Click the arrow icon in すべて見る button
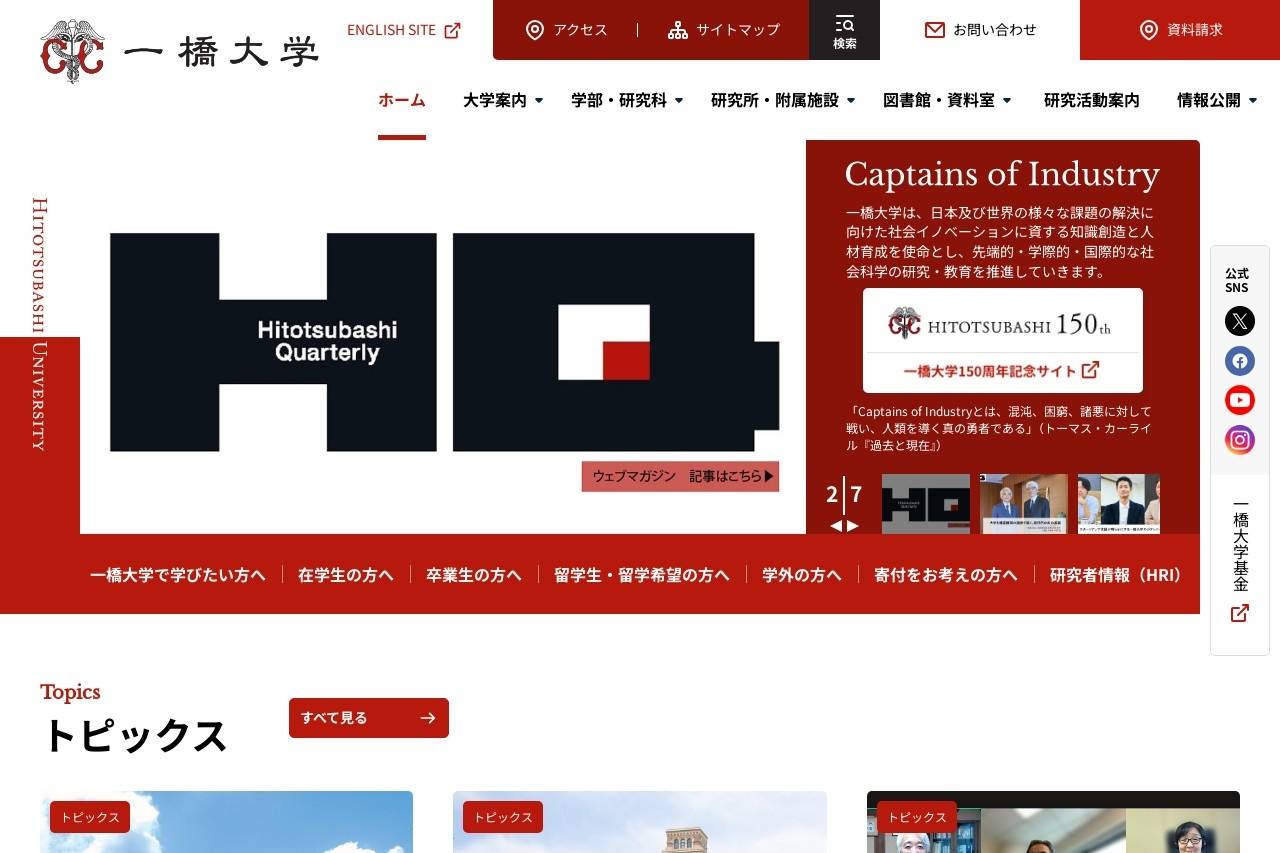The width and height of the screenshot is (1280, 853). tap(428, 718)
